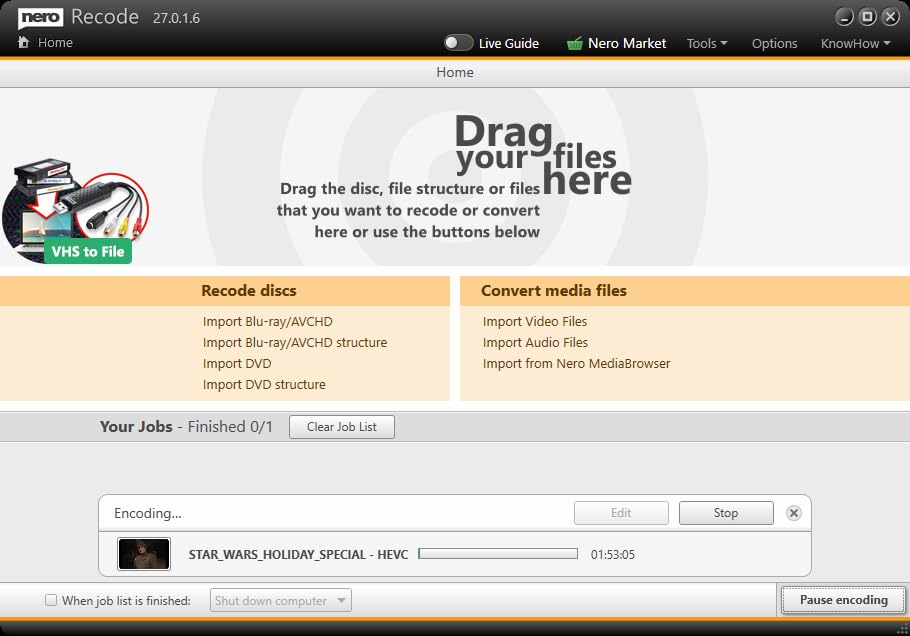This screenshot has width=910, height=636.
Task: Select the Home label in the title bar
Action: pyautogui.click(x=55, y=42)
